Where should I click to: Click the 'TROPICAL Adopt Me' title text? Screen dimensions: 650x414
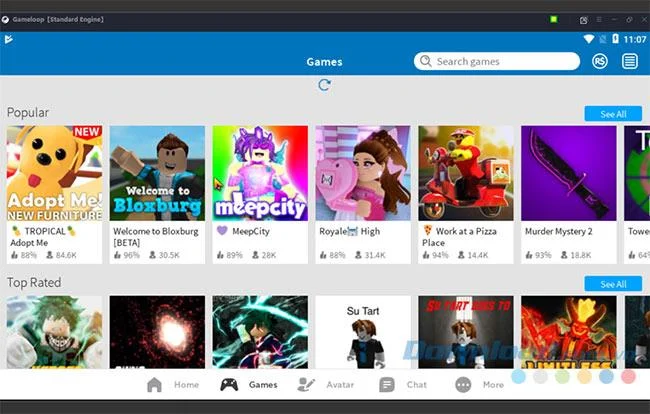(44, 237)
